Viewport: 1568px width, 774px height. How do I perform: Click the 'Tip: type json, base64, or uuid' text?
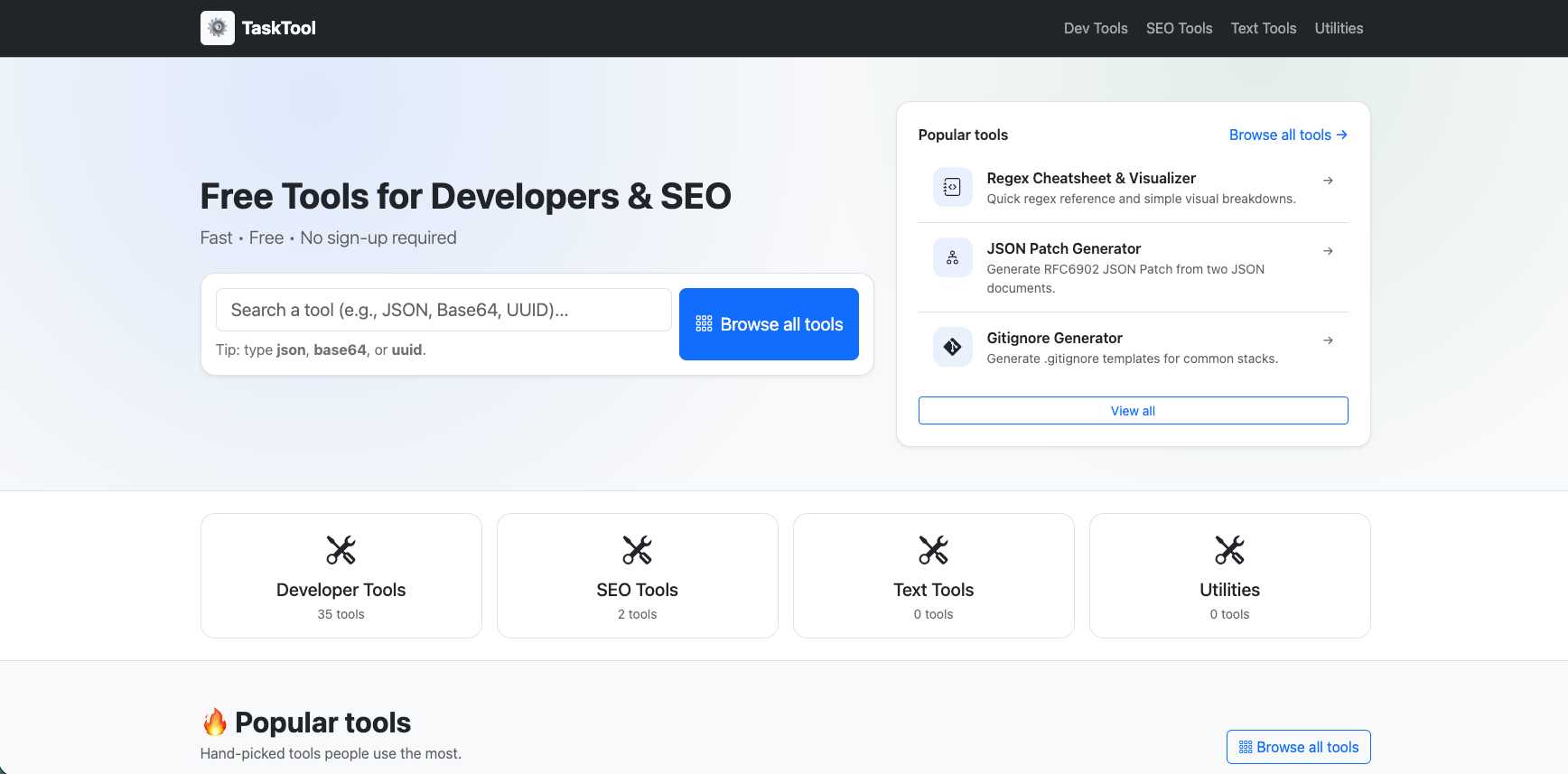(x=321, y=350)
